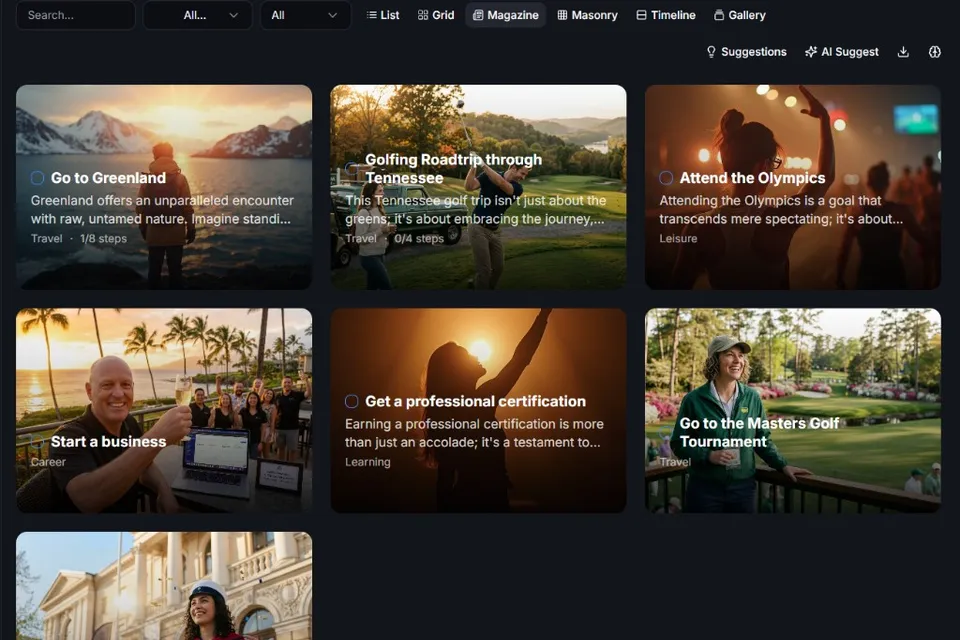Open the second All dropdown chevron
The height and width of the screenshot is (640, 960).
(332, 15)
